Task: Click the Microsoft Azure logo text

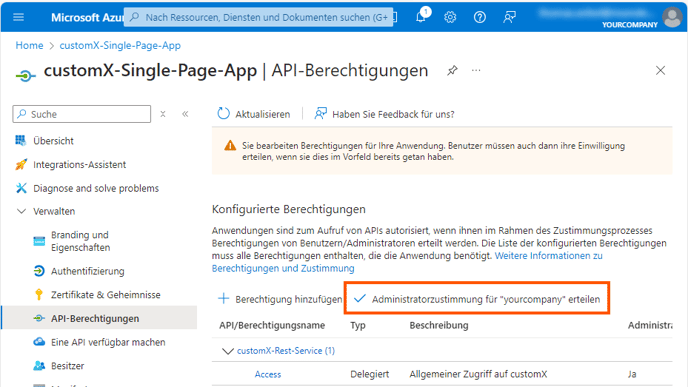Action: pos(87,17)
